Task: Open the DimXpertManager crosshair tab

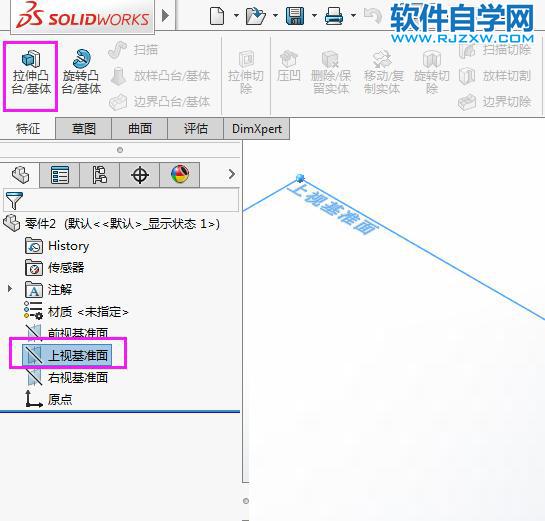Action: click(140, 175)
